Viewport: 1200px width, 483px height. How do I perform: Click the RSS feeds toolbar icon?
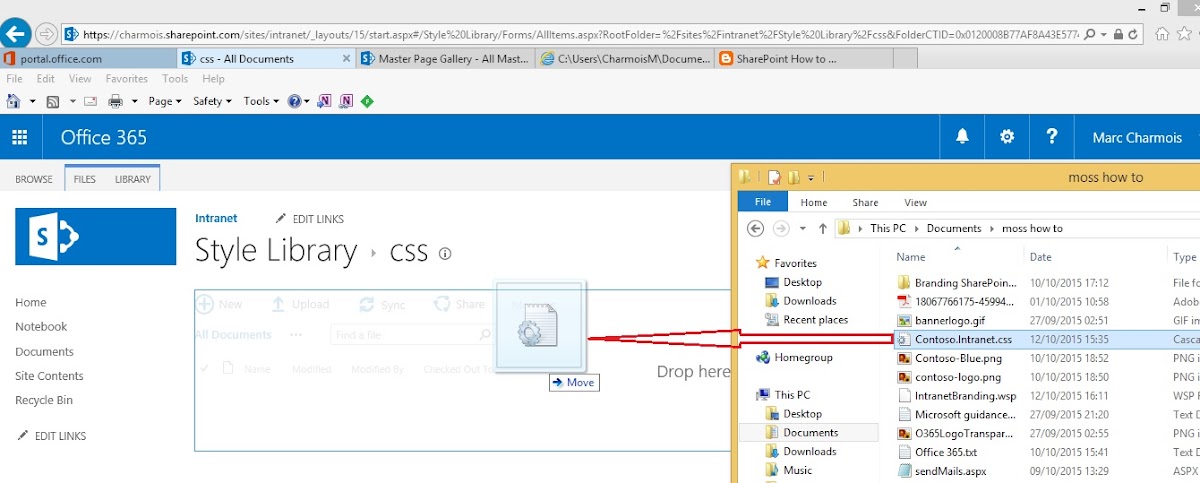pos(53,101)
